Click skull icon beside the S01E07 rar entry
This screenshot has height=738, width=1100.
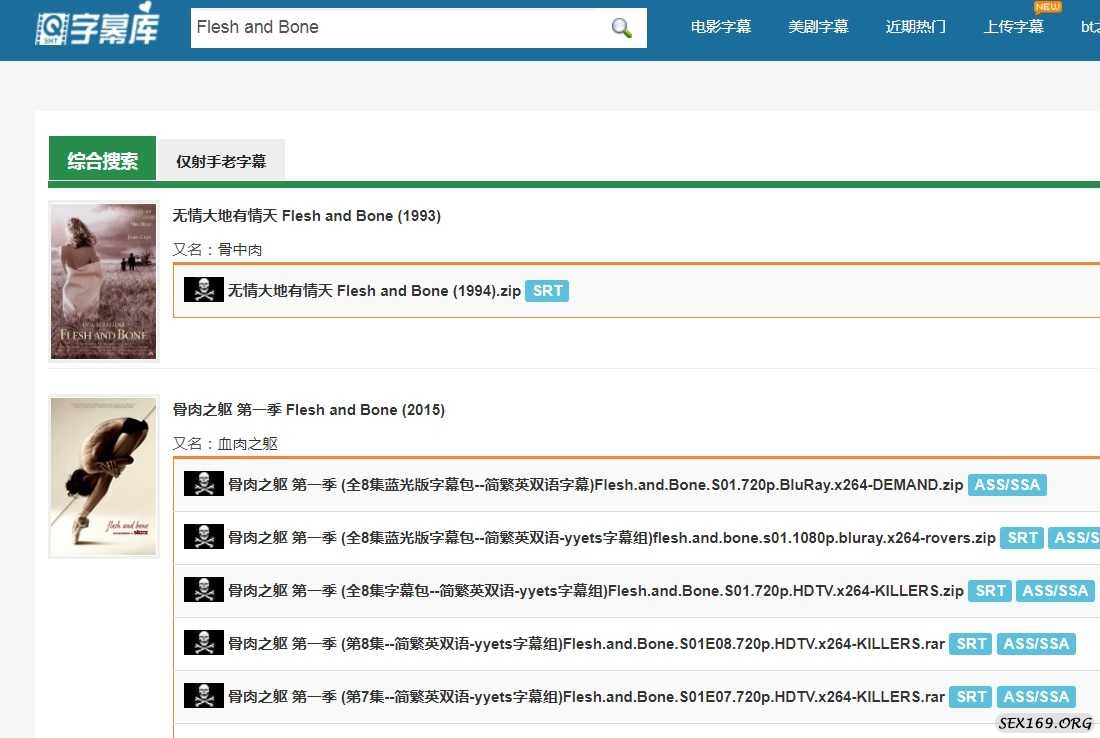click(x=203, y=696)
